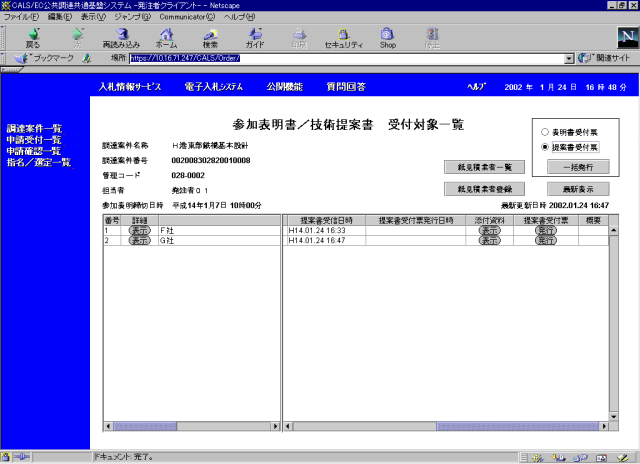Expand the URL location dropdown arrow

569,58
